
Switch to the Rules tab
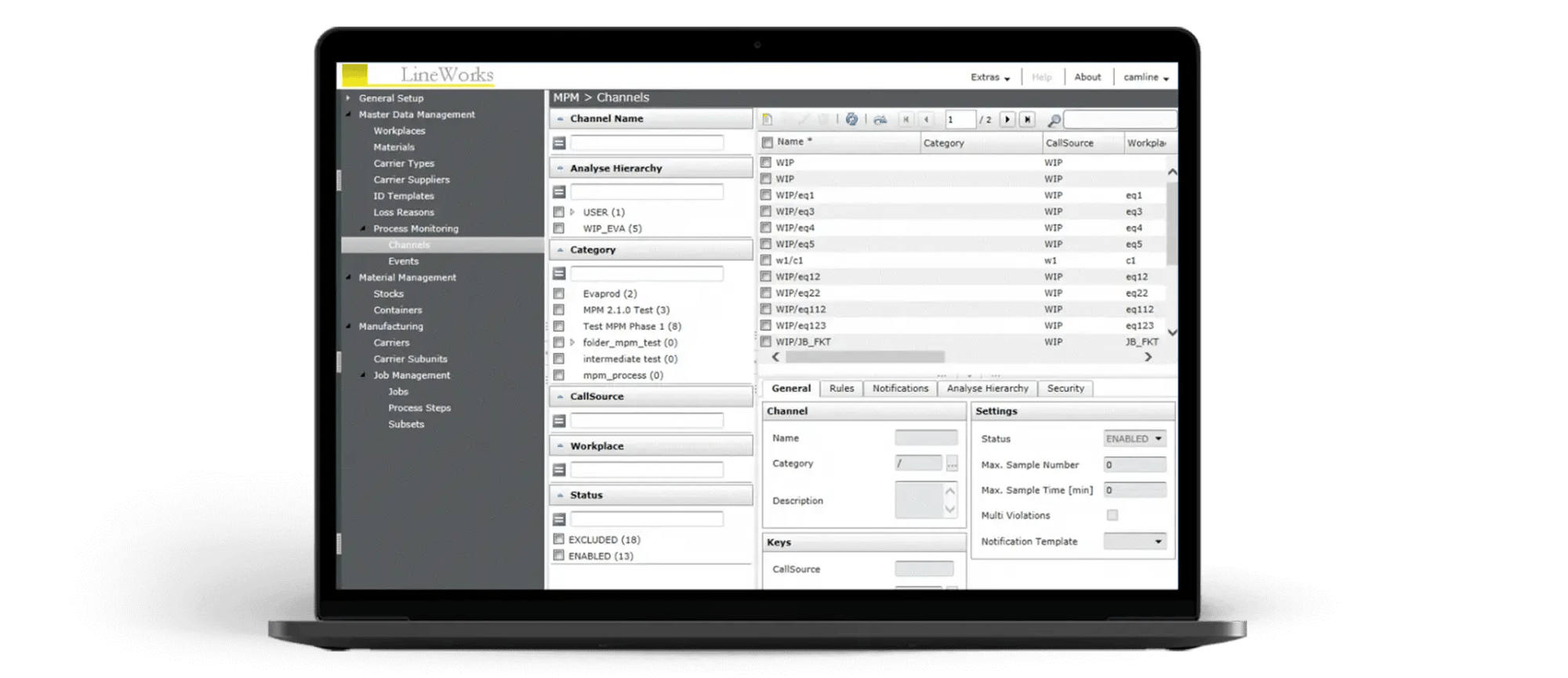(x=842, y=388)
